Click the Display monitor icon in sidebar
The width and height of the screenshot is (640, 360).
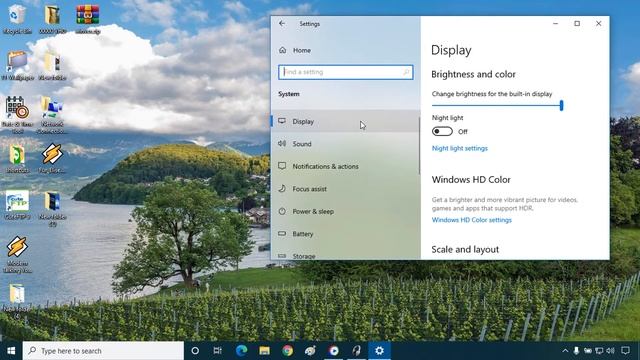(282, 121)
